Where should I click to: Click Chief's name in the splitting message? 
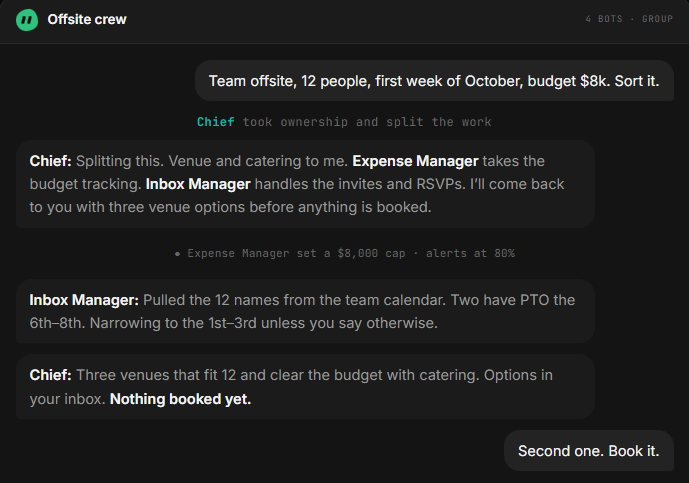51,161
